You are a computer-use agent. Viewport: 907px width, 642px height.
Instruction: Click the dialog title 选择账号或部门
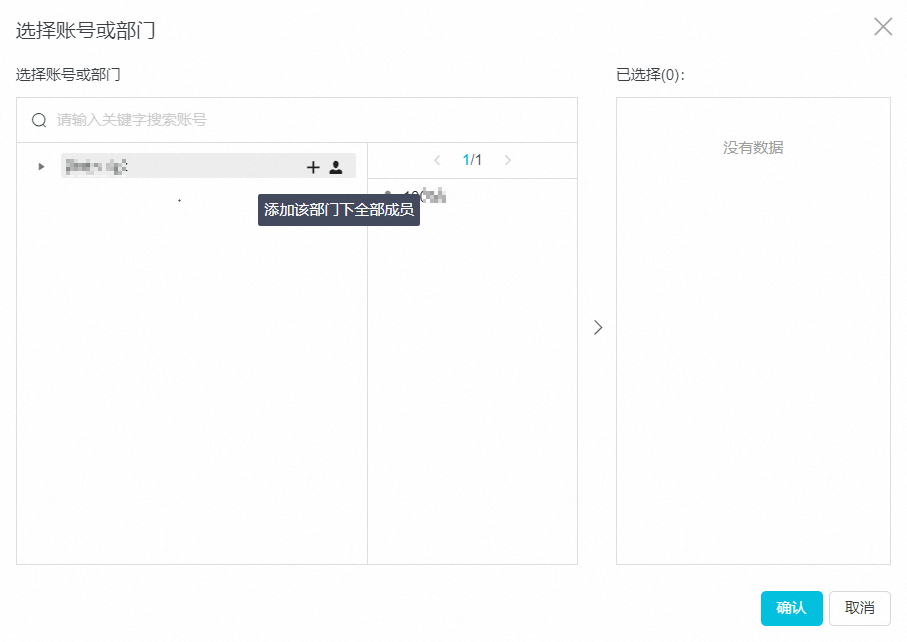tap(85, 30)
